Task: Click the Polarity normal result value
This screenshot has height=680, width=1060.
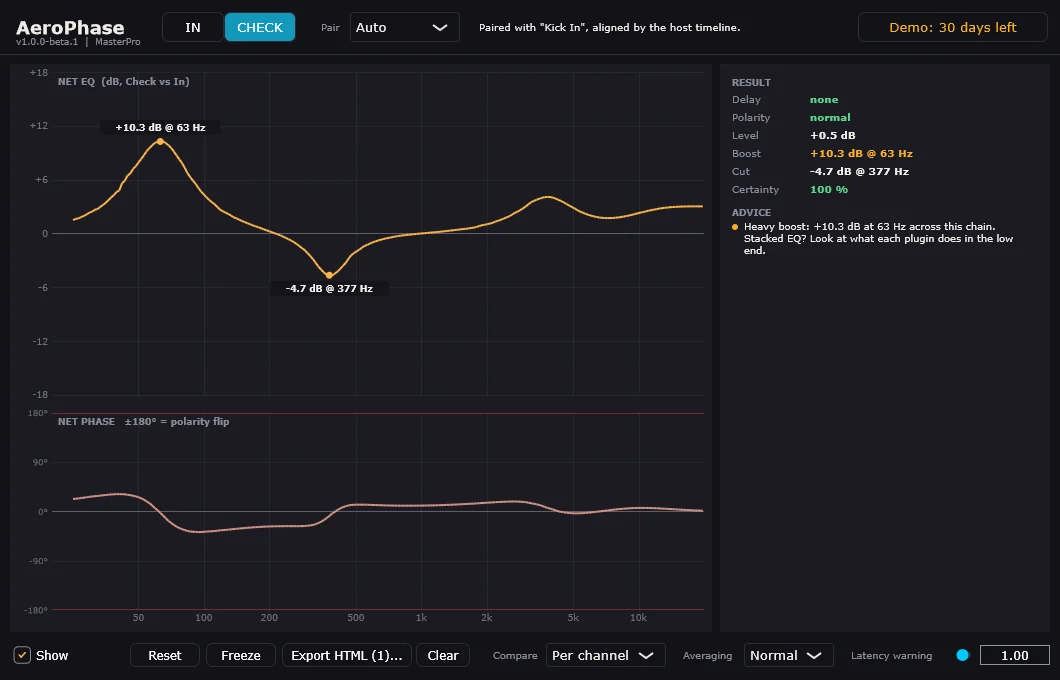Action: point(830,118)
